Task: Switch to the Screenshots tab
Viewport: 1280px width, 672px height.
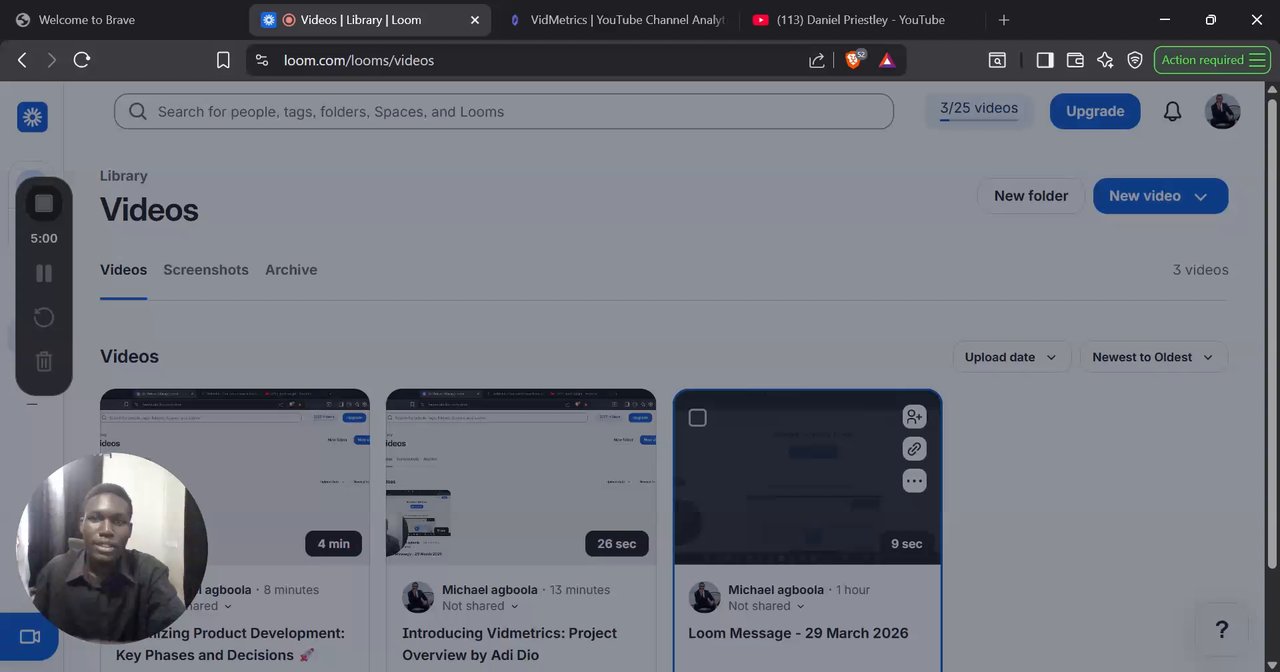Action: click(206, 270)
